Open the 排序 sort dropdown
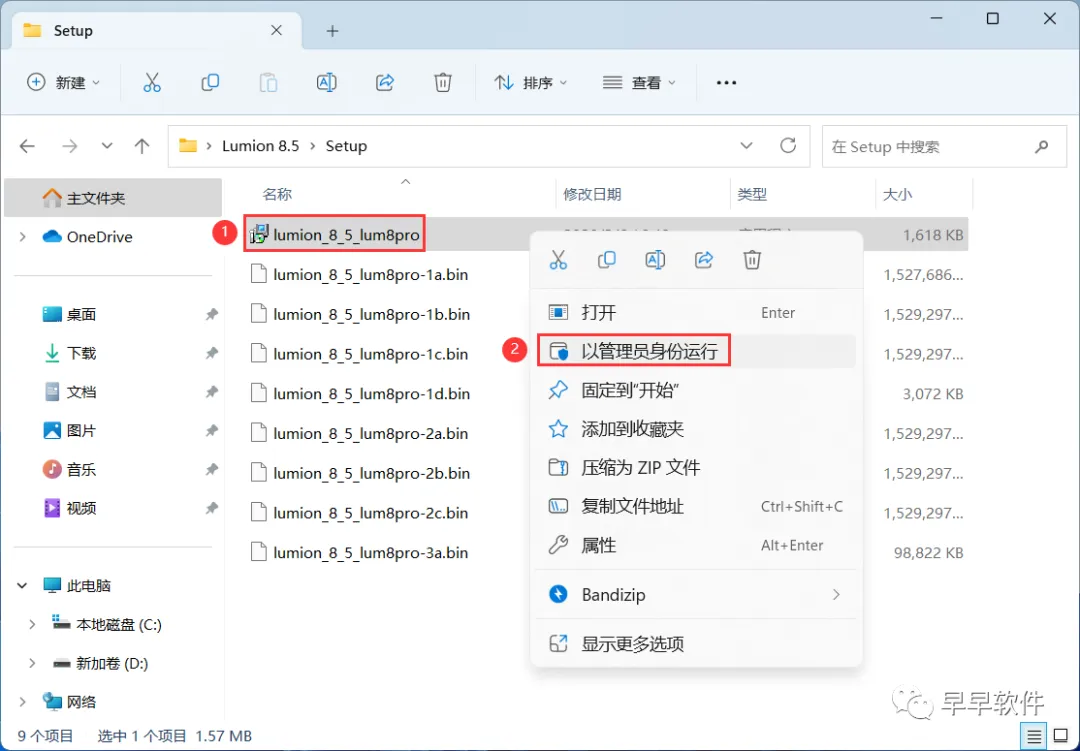 coord(530,83)
